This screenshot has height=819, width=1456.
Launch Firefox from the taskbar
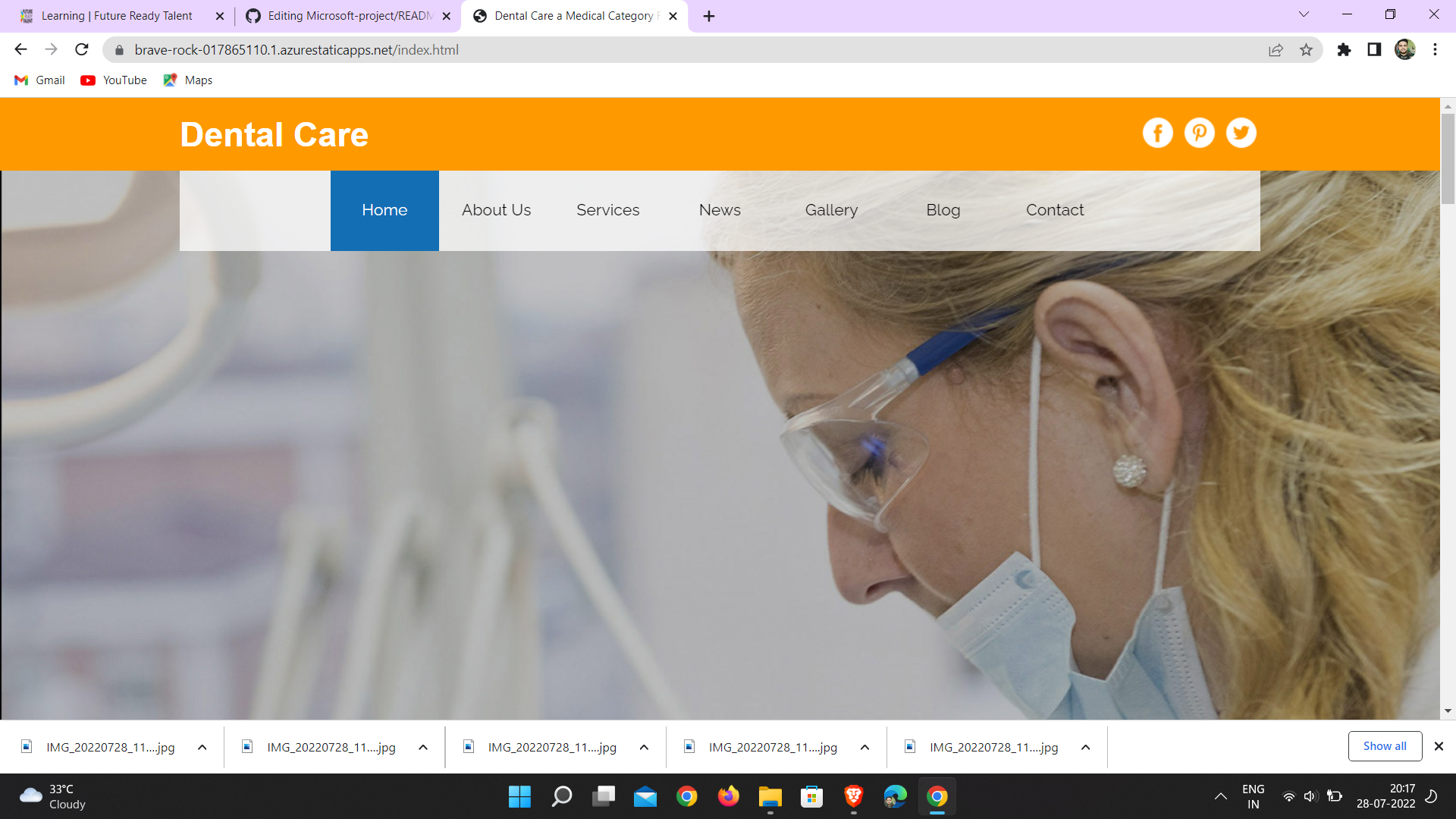(x=728, y=796)
